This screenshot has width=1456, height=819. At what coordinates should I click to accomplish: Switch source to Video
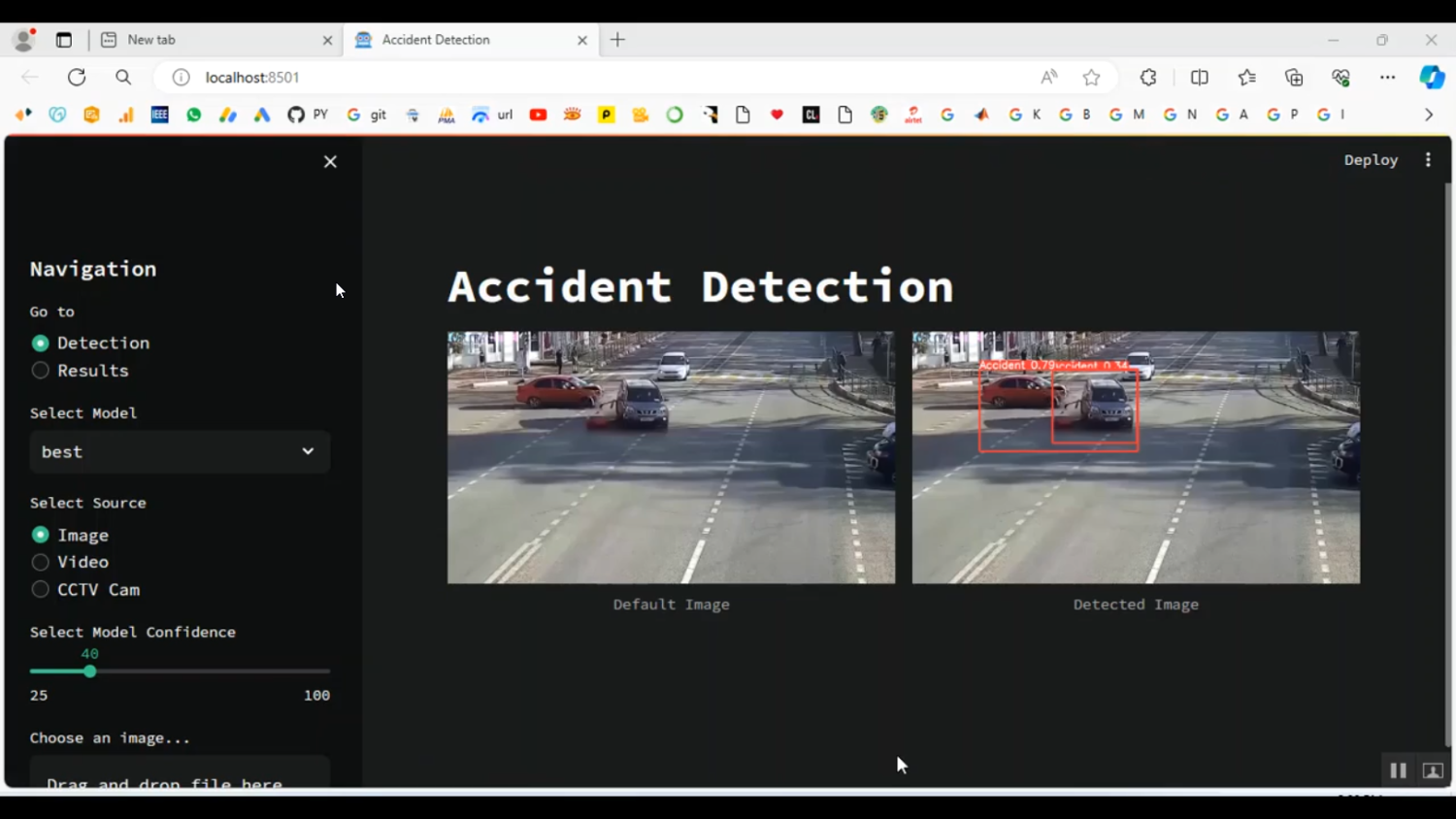(40, 562)
